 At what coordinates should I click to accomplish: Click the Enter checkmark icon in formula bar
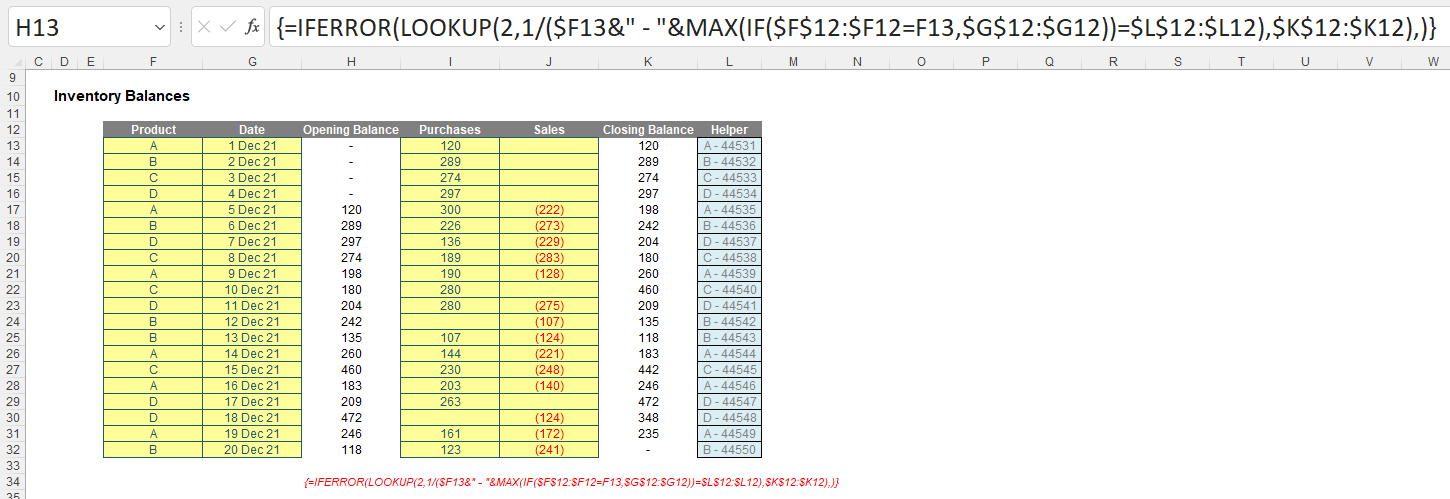point(229,27)
